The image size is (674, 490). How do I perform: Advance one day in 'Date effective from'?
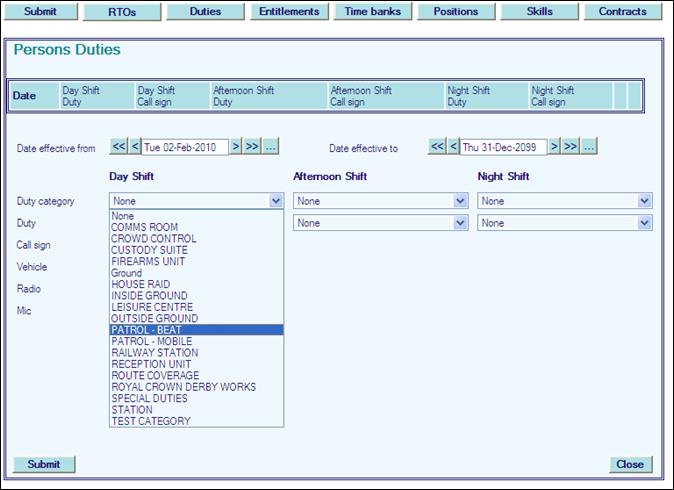[236, 147]
